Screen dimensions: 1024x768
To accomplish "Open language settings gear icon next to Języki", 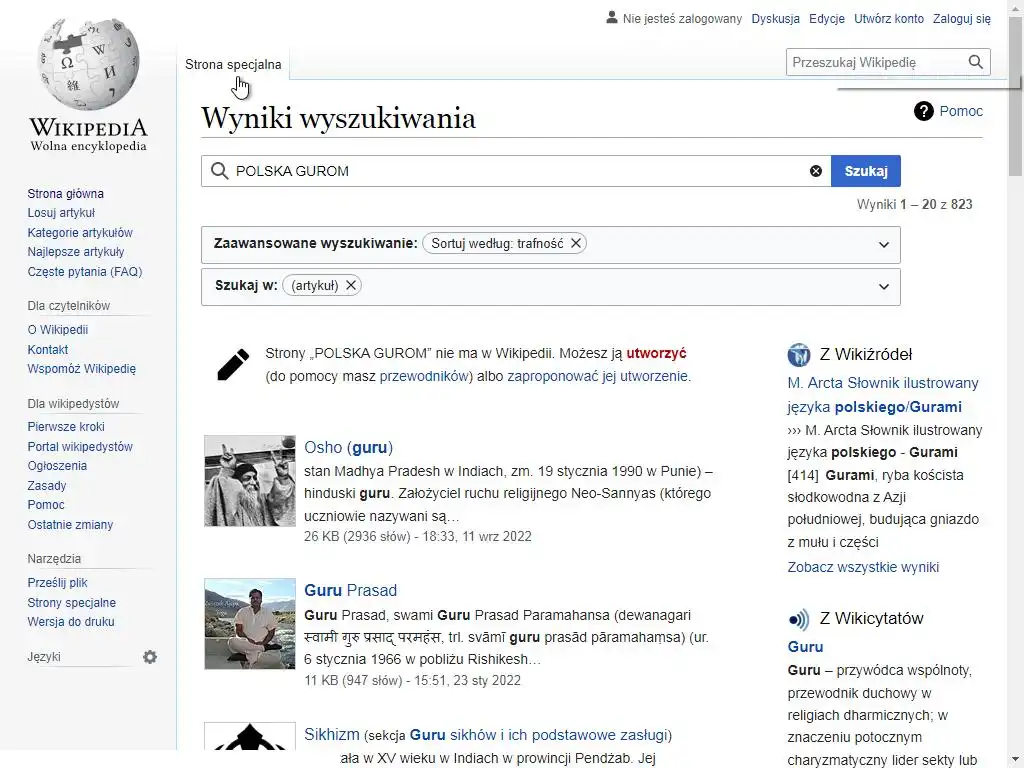I will tap(150, 657).
